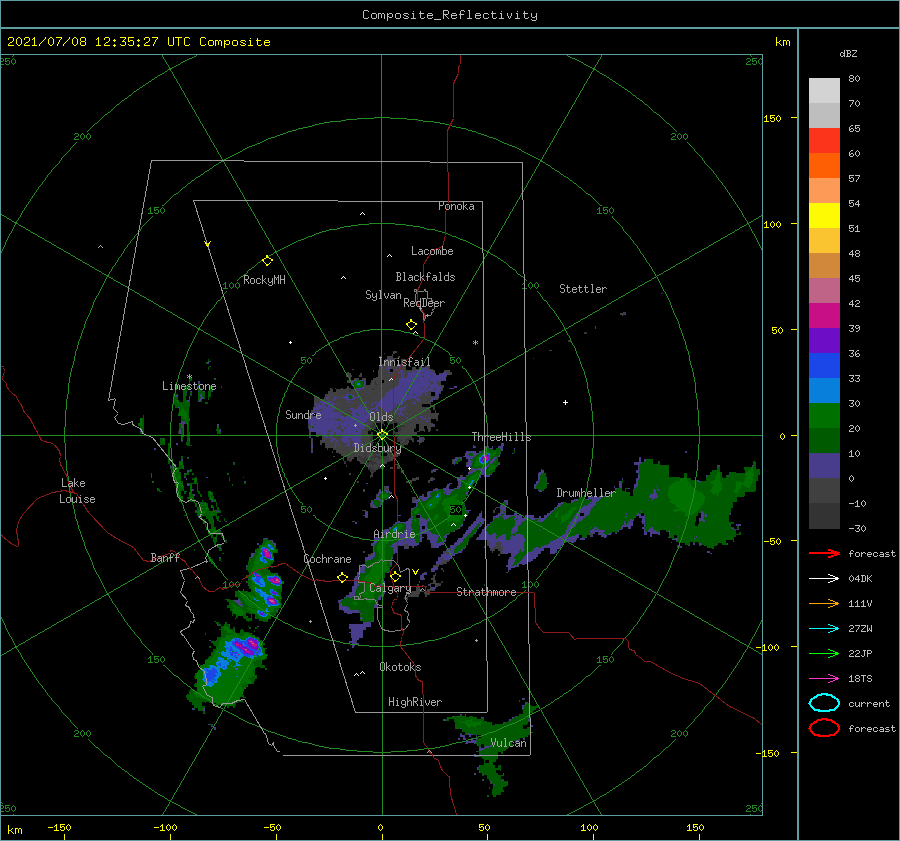Click the Drumheller label

pos(585,493)
